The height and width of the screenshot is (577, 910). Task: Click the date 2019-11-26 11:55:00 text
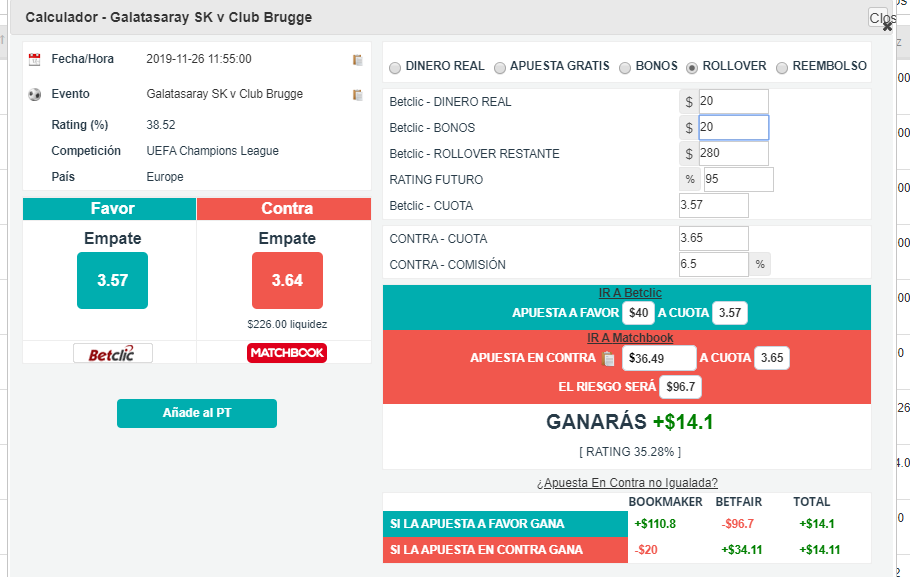[x=199, y=59]
